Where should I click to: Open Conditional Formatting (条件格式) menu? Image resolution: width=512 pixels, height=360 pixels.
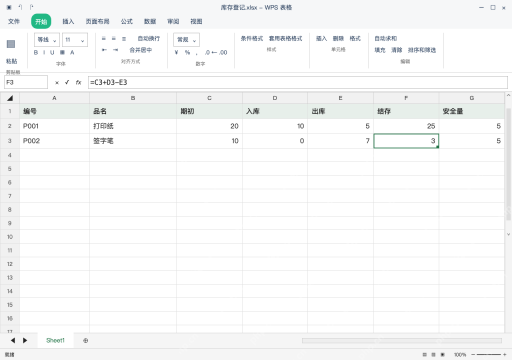pos(252,39)
